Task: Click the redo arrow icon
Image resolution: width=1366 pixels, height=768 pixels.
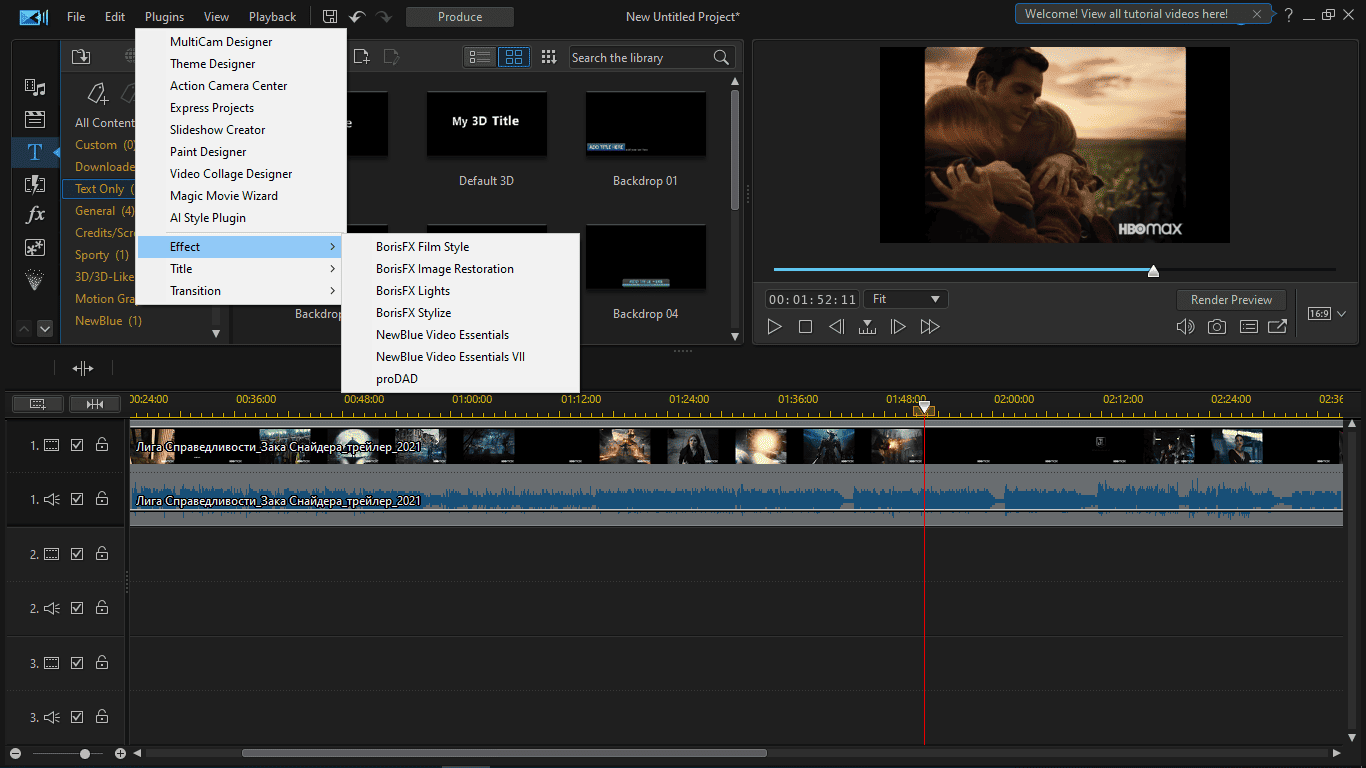Action: (x=384, y=17)
